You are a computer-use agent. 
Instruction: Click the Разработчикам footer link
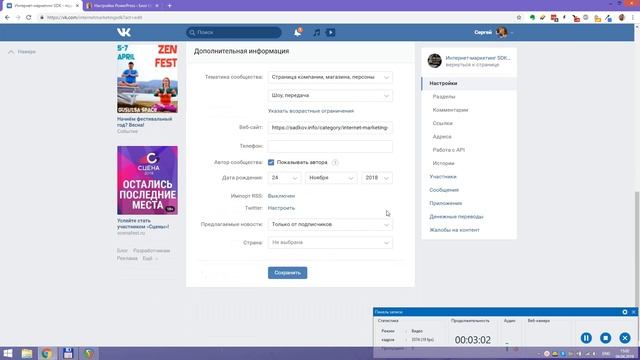[x=151, y=251]
